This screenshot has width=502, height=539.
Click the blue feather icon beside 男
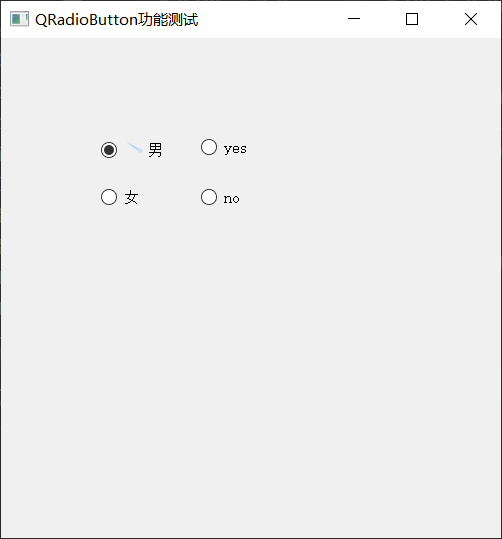[134, 147]
